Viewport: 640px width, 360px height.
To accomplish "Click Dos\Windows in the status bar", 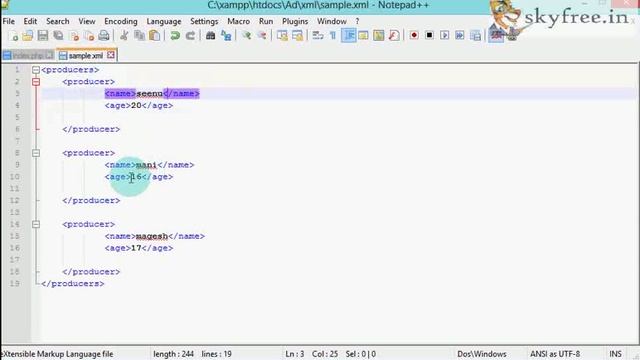I will click(x=482, y=354).
